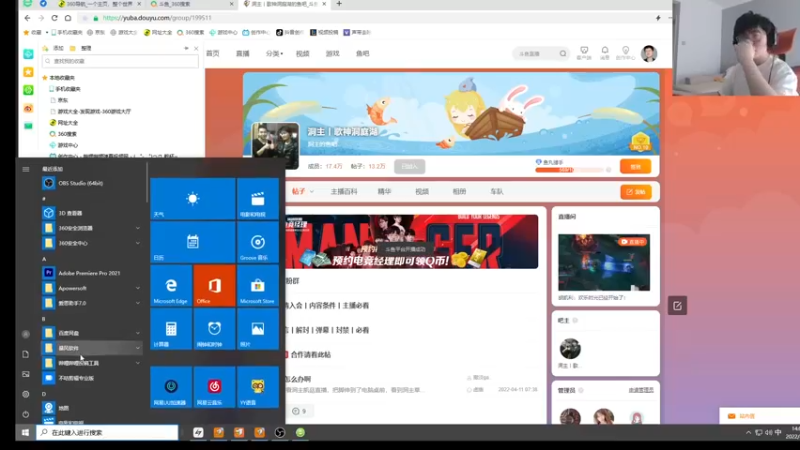Viewport: 800px width, 450px height.
Task: Open the Groove Music tile
Action: point(258,242)
